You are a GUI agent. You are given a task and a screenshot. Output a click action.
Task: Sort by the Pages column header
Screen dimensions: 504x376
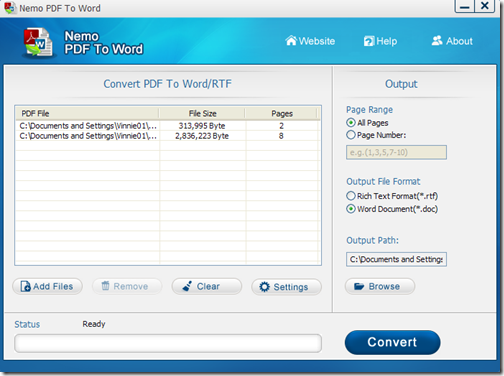(282, 114)
